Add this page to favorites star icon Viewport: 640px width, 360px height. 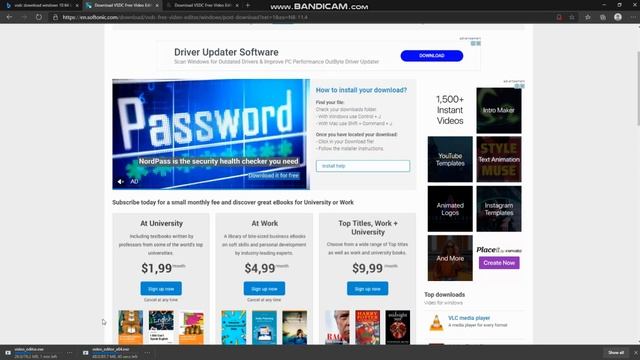click(572, 17)
